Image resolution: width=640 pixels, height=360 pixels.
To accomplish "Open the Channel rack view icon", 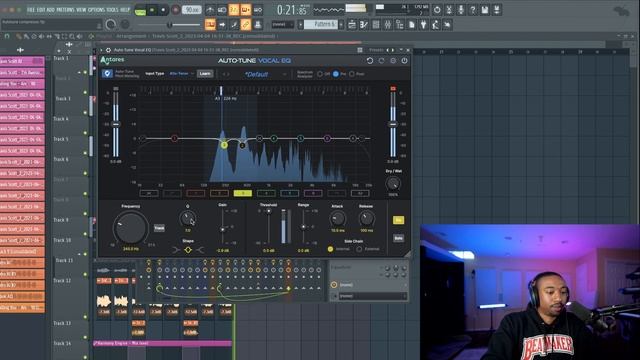I will pyautogui.click(x=376, y=25).
